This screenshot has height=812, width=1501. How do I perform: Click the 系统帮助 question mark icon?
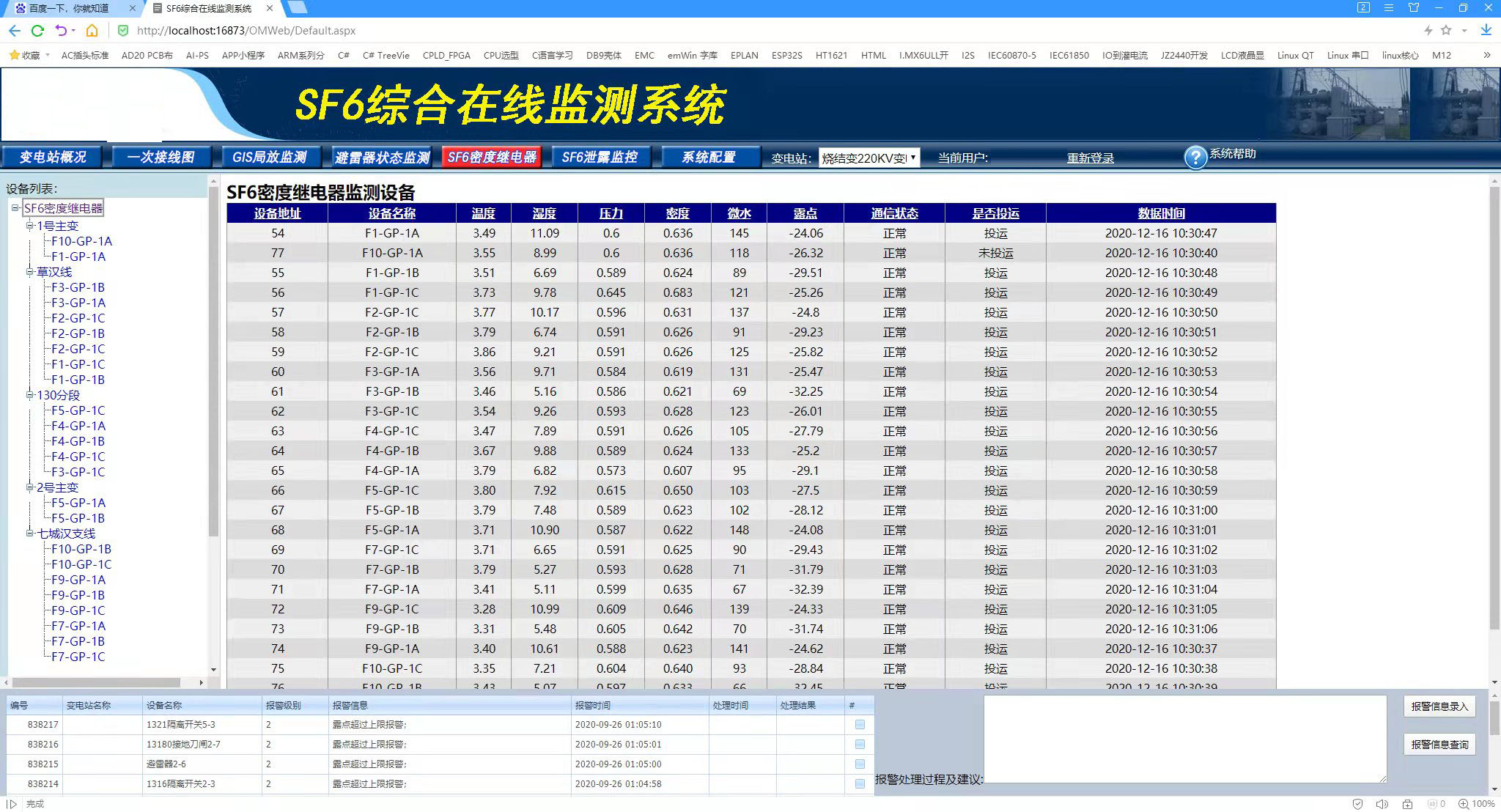coord(1195,157)
